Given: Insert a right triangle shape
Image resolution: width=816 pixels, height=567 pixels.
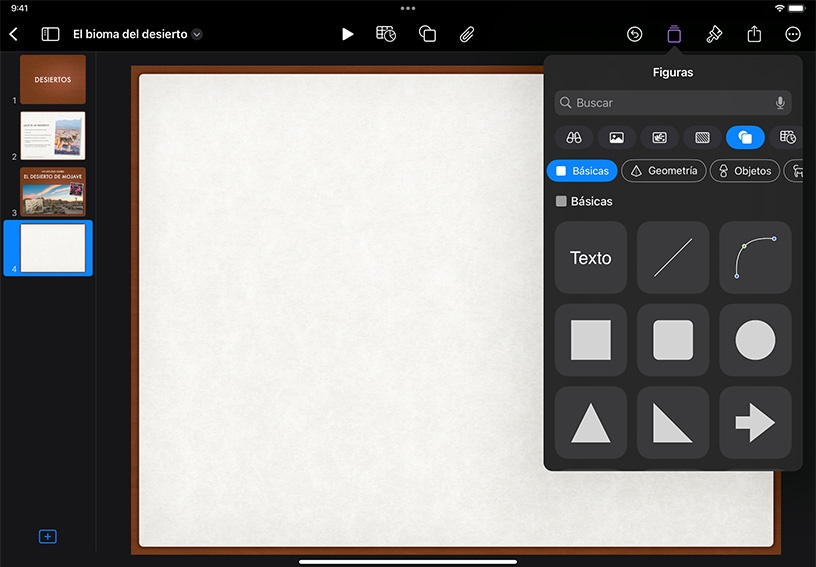Looking at the screenshot, I should pos(673,422).
